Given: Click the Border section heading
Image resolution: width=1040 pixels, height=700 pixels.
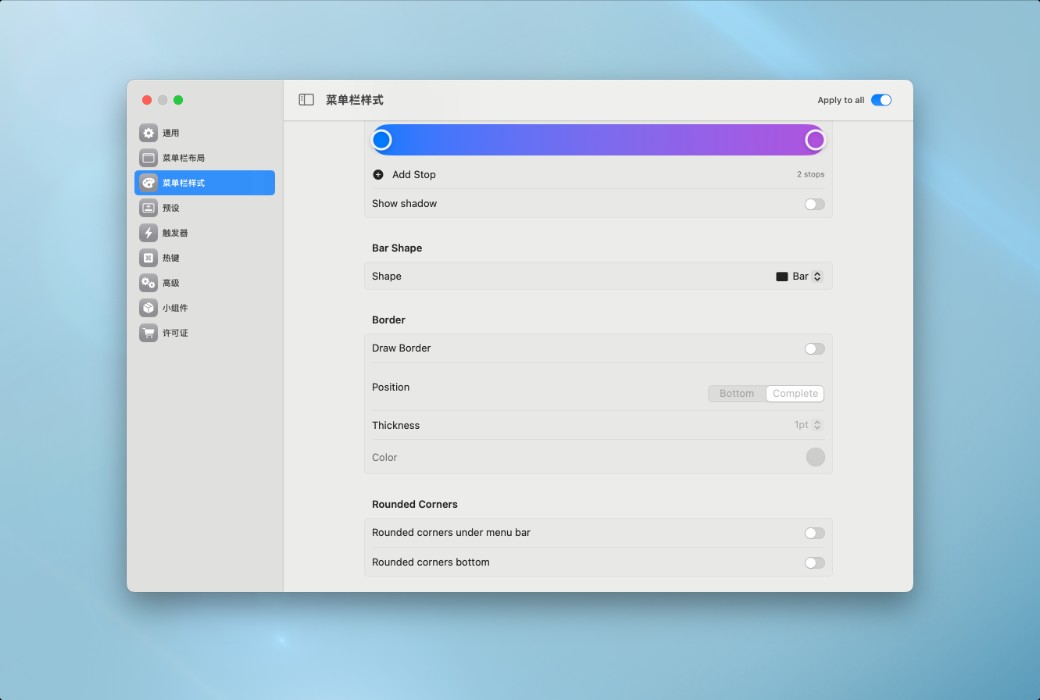Looking at the screenshot, I should click(x=389, y=320).
